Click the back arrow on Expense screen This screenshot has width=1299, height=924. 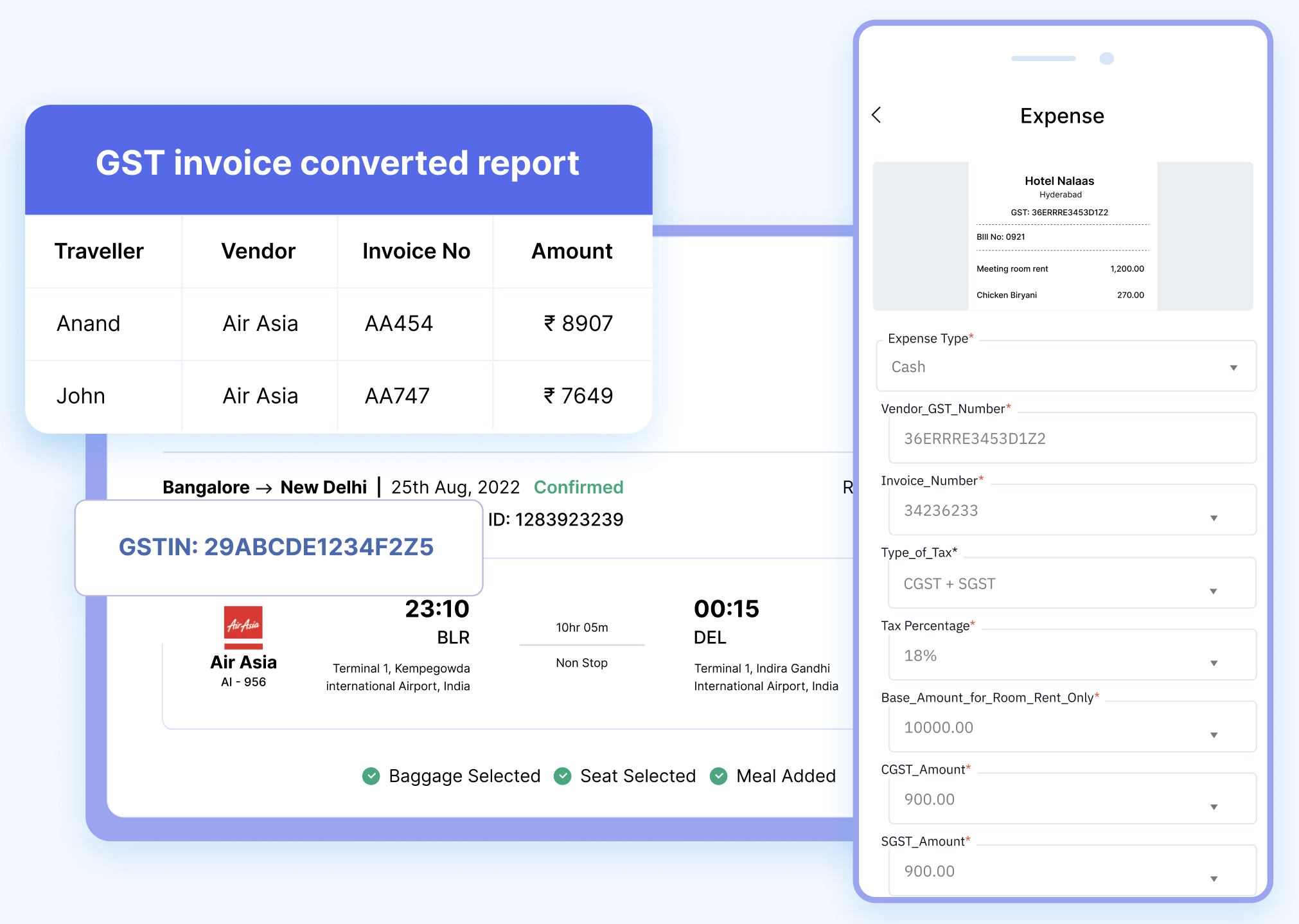[876, 116]
